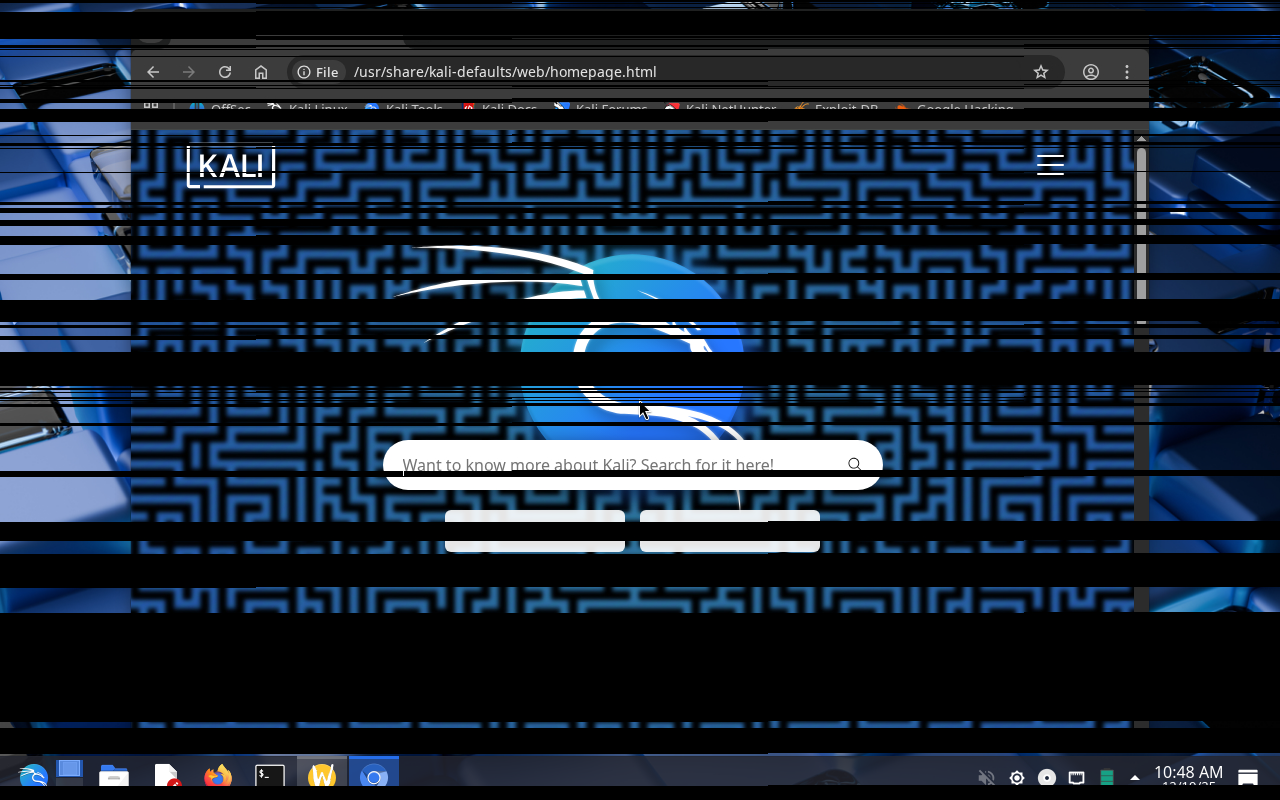This screenshot has width=1280, height=800.
Task: Open the terminal emulator from taskbar
Action: click(269, 776)
